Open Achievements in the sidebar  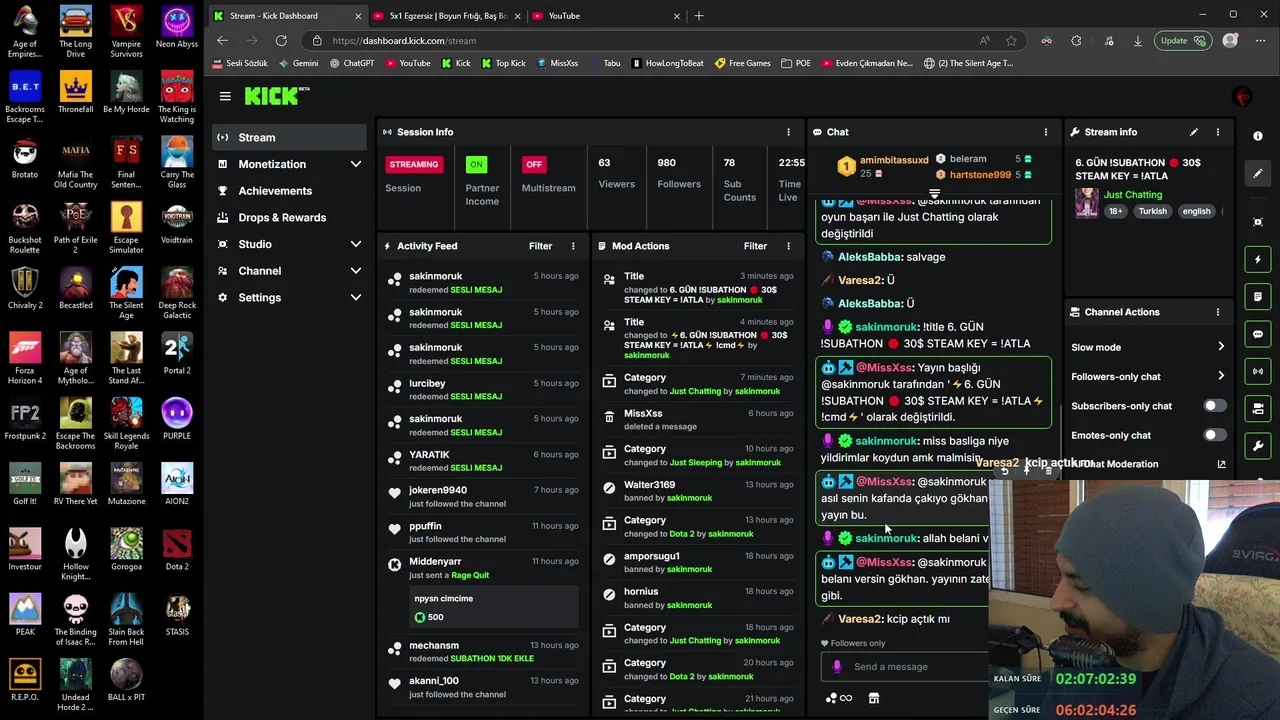point(289,191)
